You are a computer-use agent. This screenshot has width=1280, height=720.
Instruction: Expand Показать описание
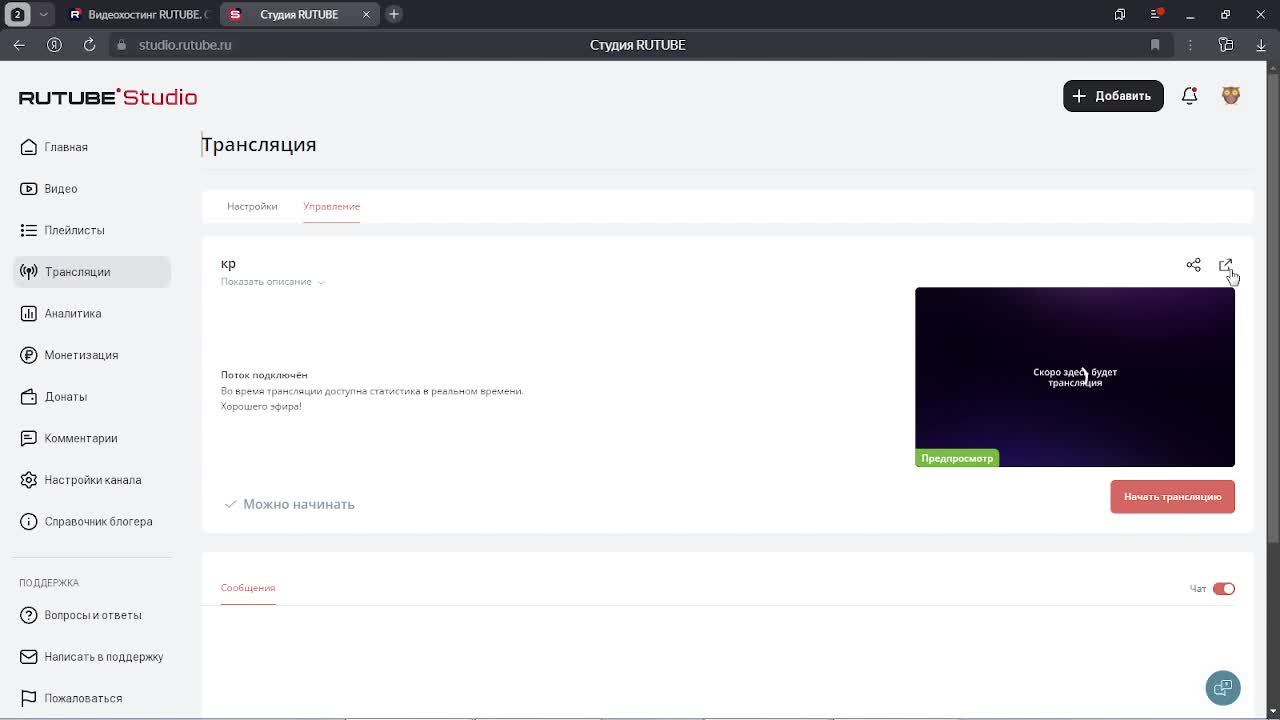click(272, 282)
